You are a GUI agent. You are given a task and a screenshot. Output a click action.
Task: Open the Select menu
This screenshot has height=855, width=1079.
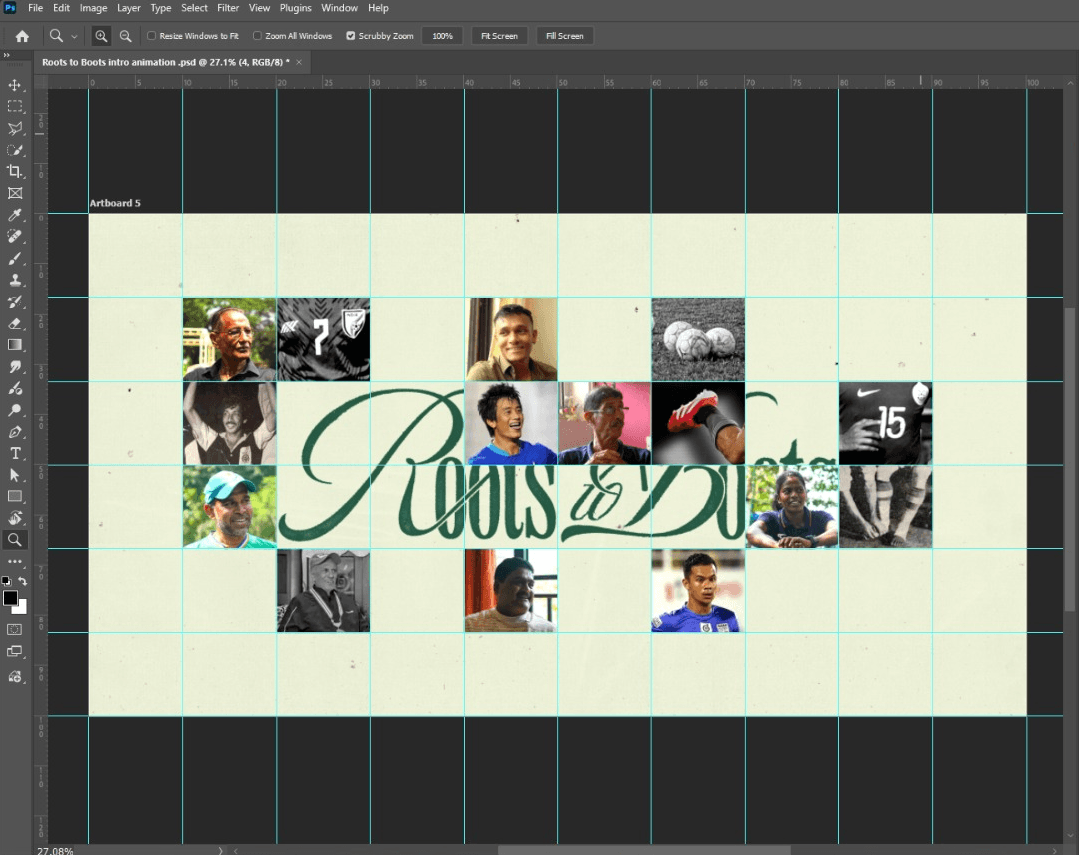194,8
